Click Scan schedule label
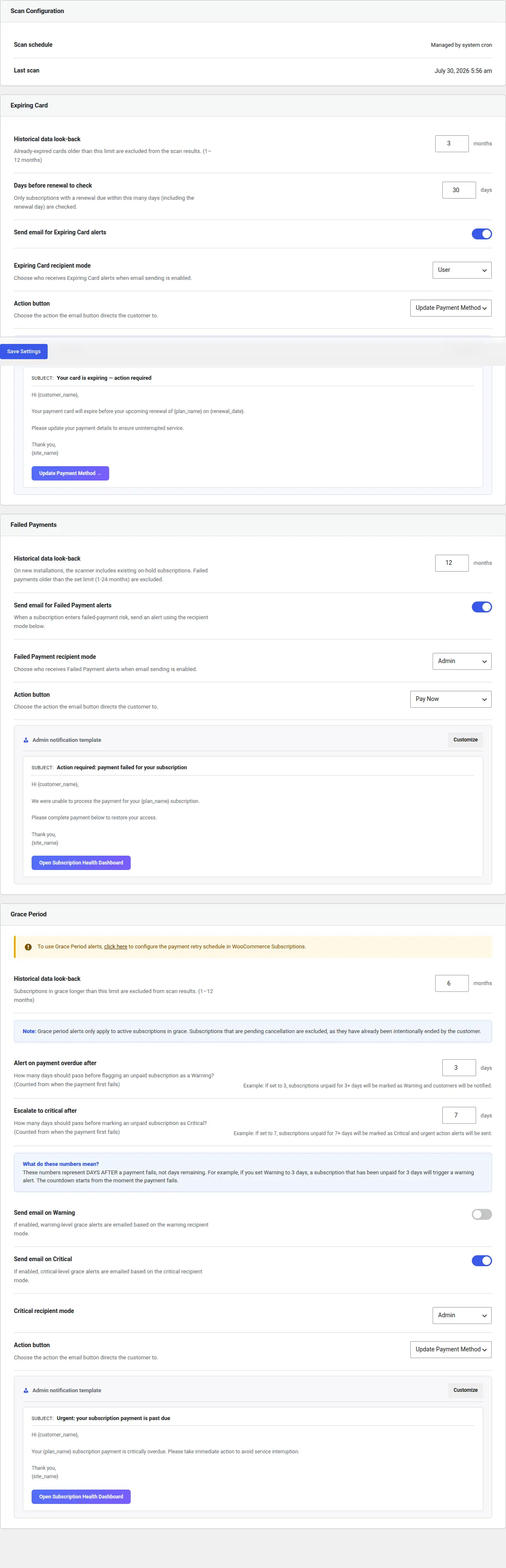 click(33, 44)
